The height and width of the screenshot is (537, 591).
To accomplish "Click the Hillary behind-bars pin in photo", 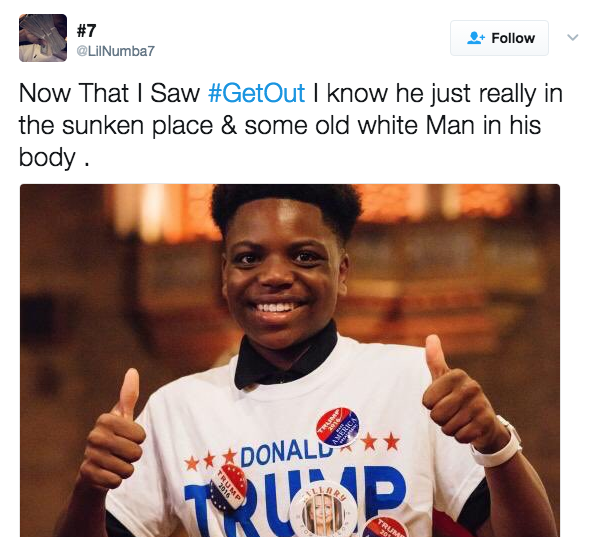I will (x=323, y=512).
